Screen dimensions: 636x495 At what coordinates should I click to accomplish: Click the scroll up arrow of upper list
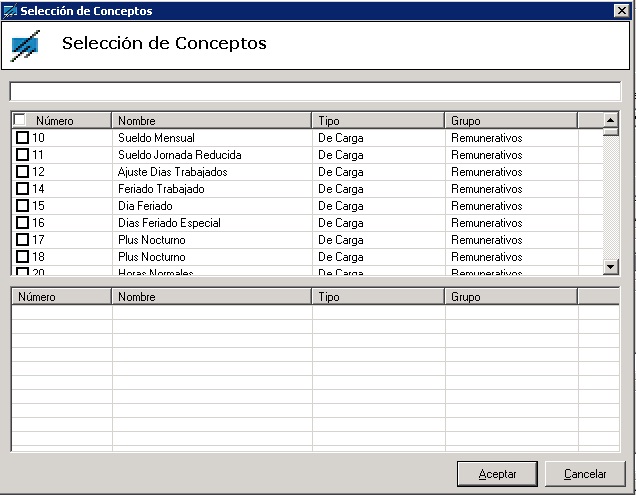pos(611,120)
